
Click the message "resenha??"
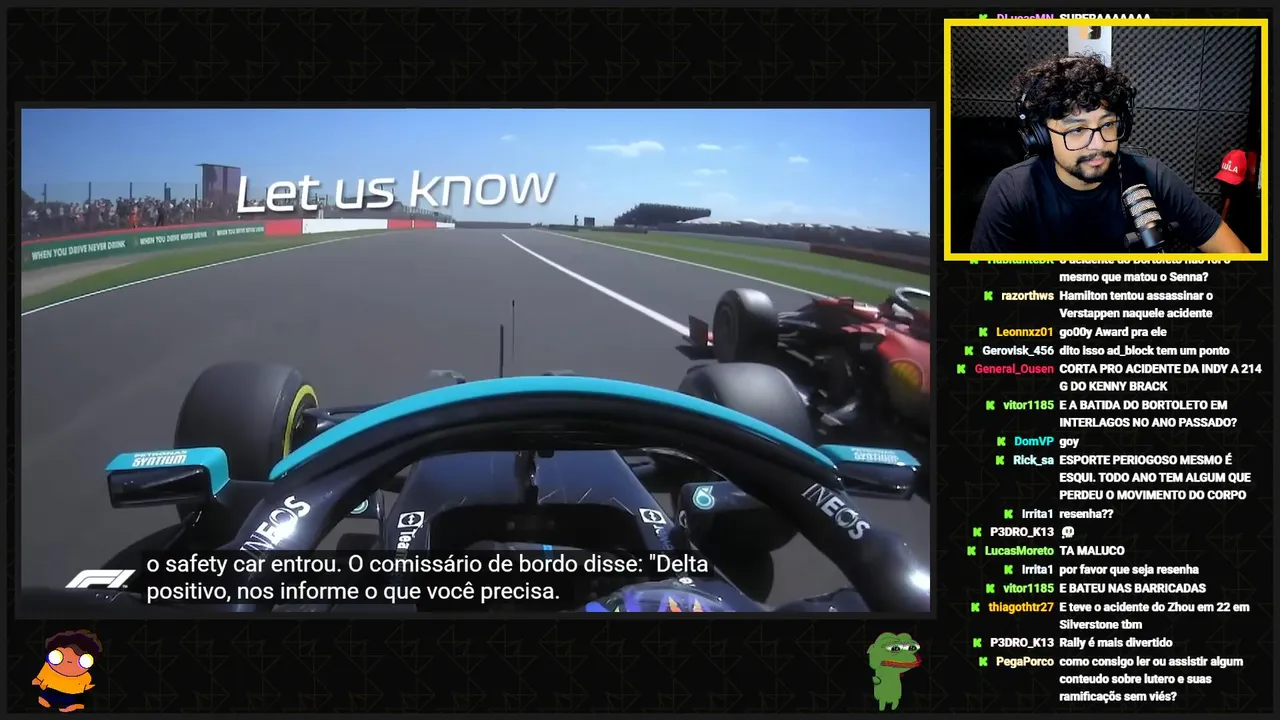(1086, 514)
